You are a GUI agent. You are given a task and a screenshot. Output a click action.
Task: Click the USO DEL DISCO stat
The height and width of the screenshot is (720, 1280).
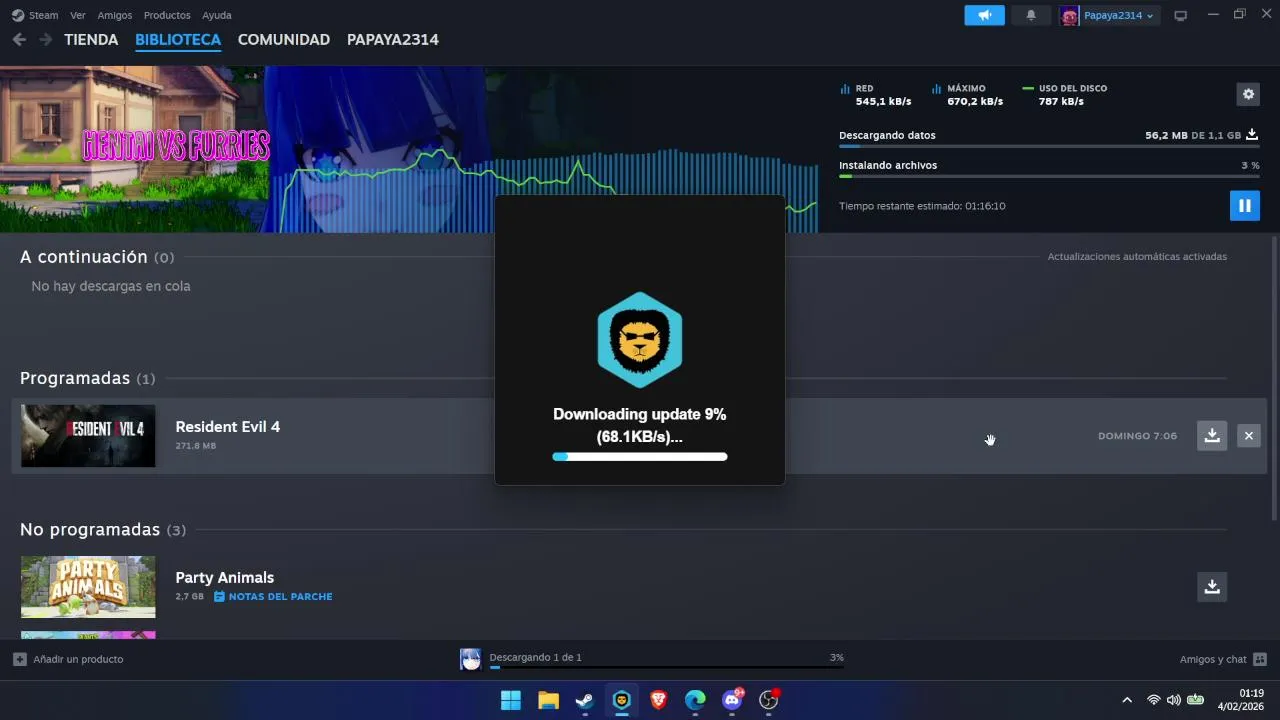(1065, 95)
